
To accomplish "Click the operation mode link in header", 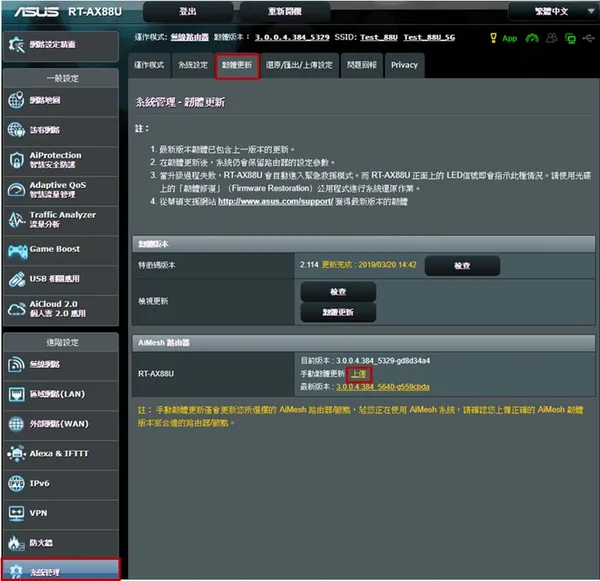I will tap(190, 38).
